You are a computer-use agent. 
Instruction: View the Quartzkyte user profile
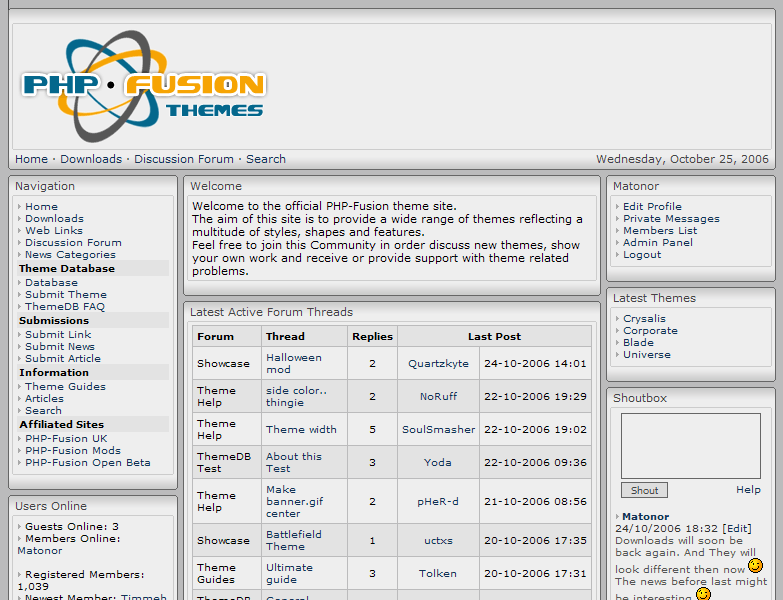click(438, 363)
